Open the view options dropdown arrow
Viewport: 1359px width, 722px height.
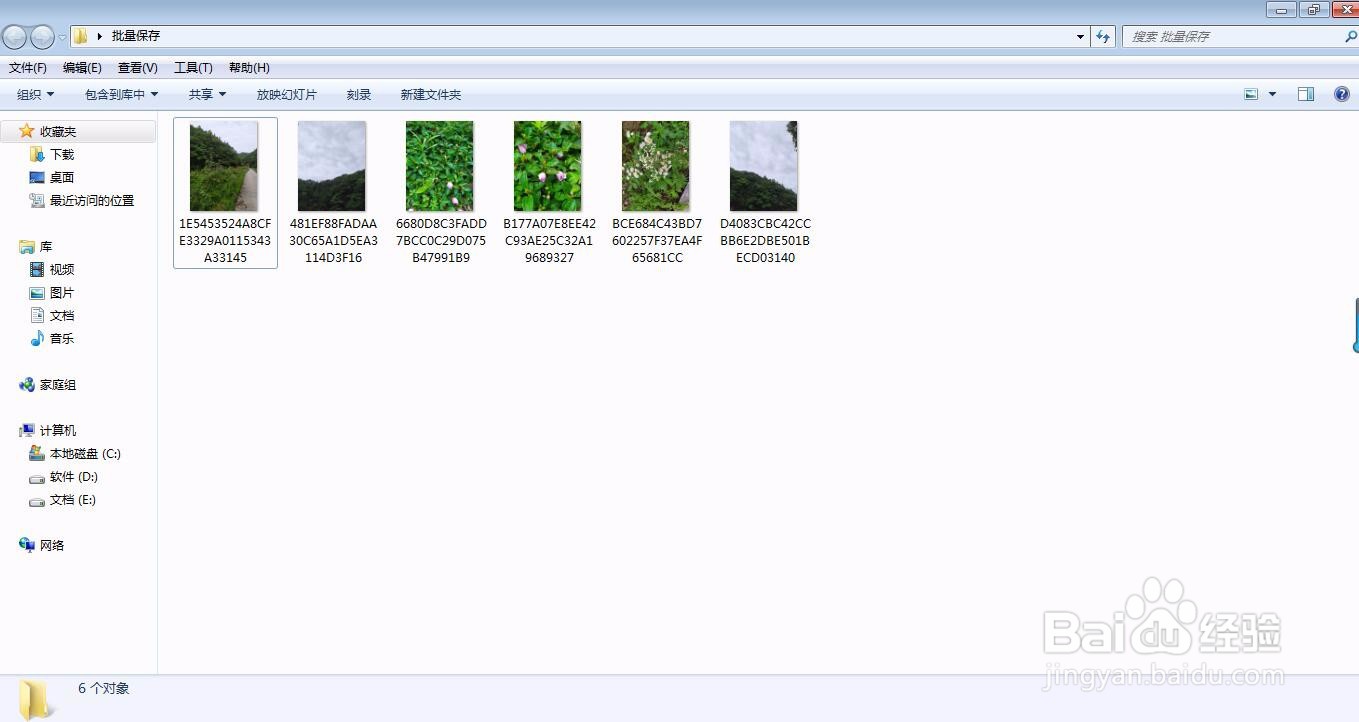click(1272, 94)
